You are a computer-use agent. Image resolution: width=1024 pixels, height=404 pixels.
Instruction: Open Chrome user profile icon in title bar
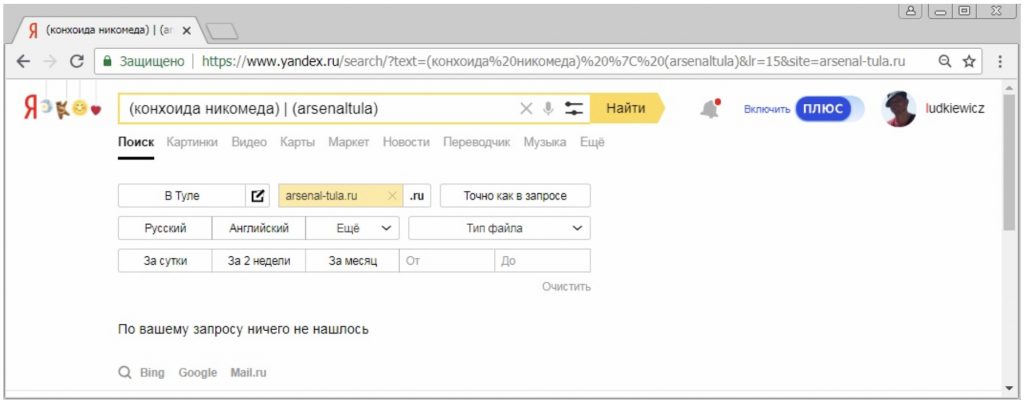point(910,10)
